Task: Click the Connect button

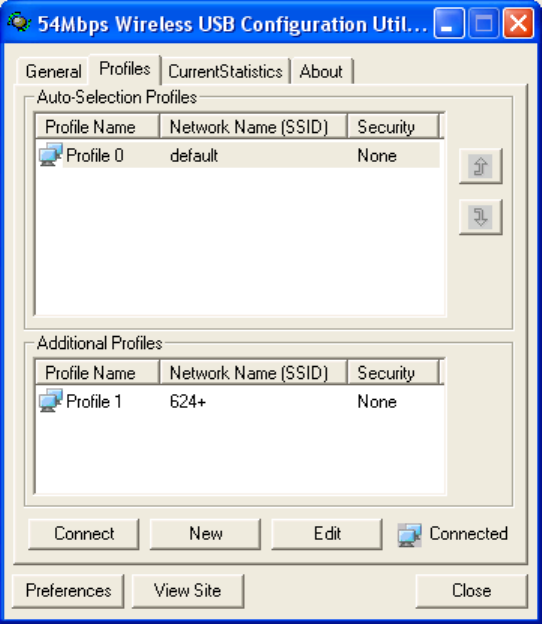Action: (x=84, y=534)
